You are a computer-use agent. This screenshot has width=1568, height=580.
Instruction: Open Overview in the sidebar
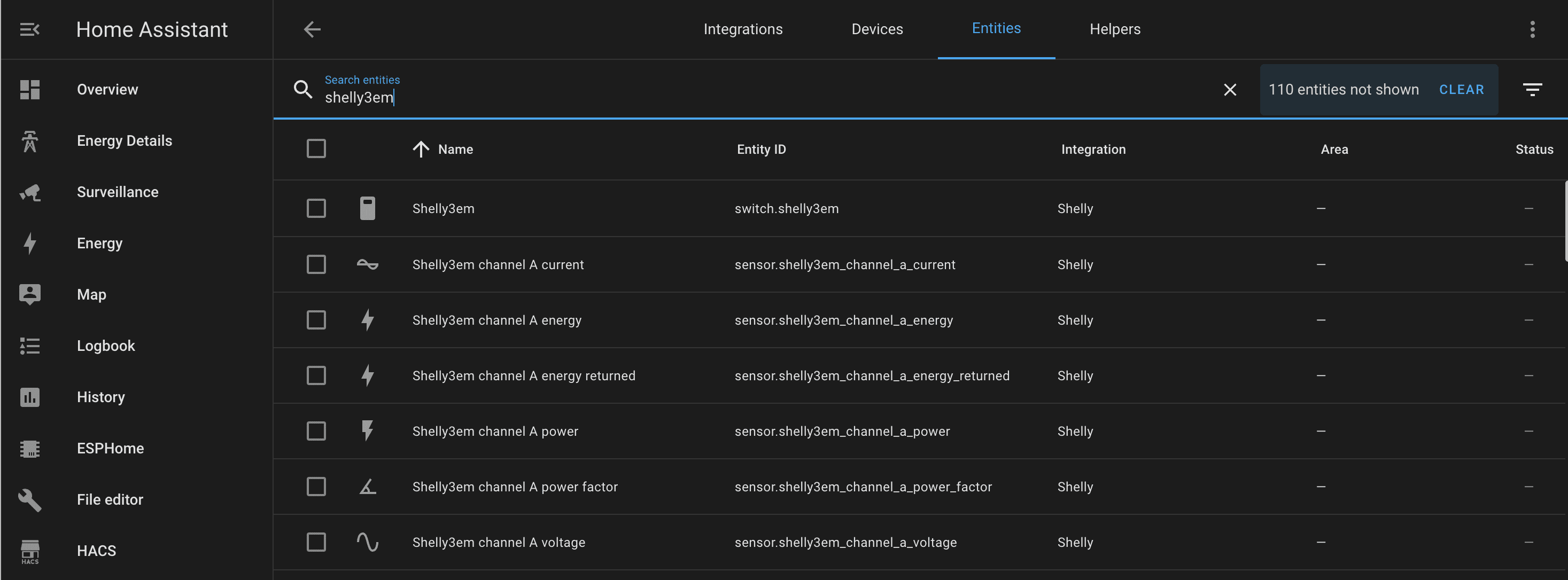(x=107, y=90)
